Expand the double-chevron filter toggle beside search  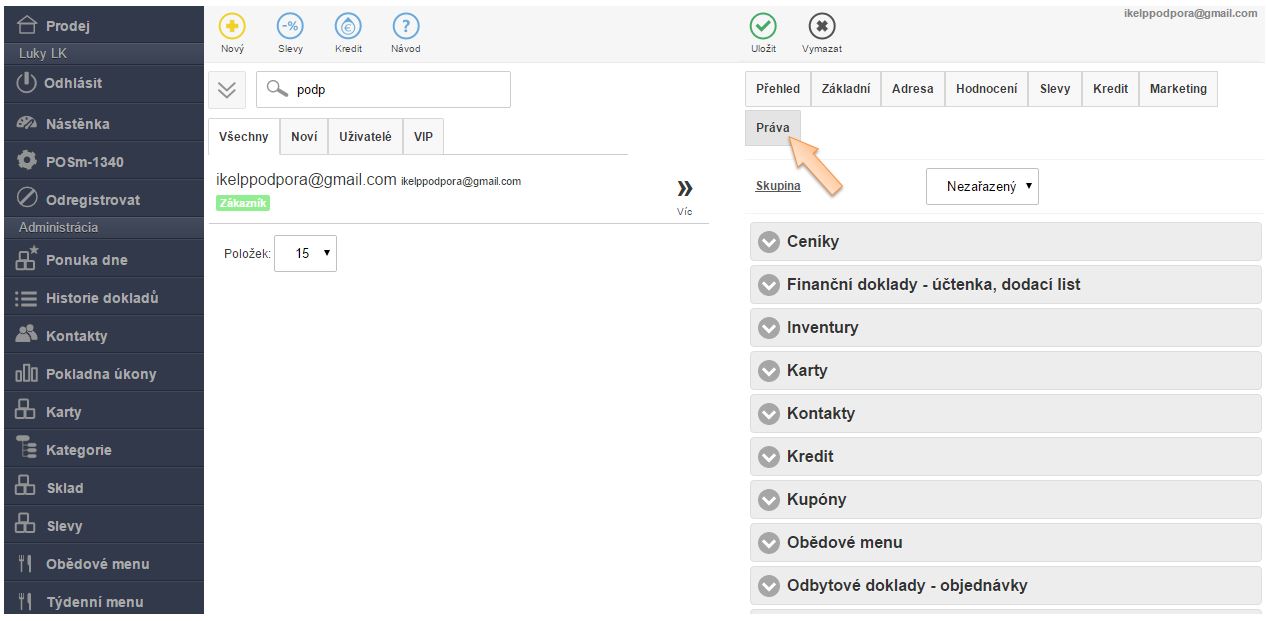click(227, 90)
